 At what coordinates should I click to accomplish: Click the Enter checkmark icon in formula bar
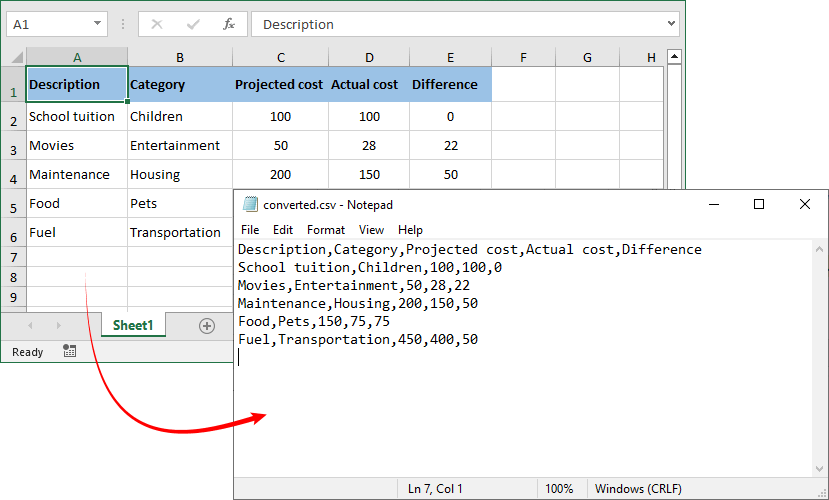[193, 24]
